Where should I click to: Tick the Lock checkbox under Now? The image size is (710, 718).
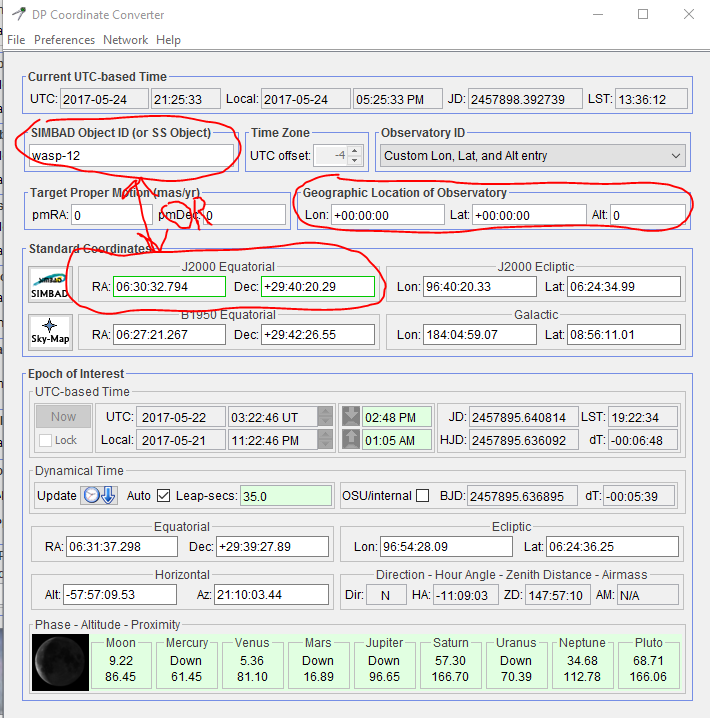tap(45, 440)
